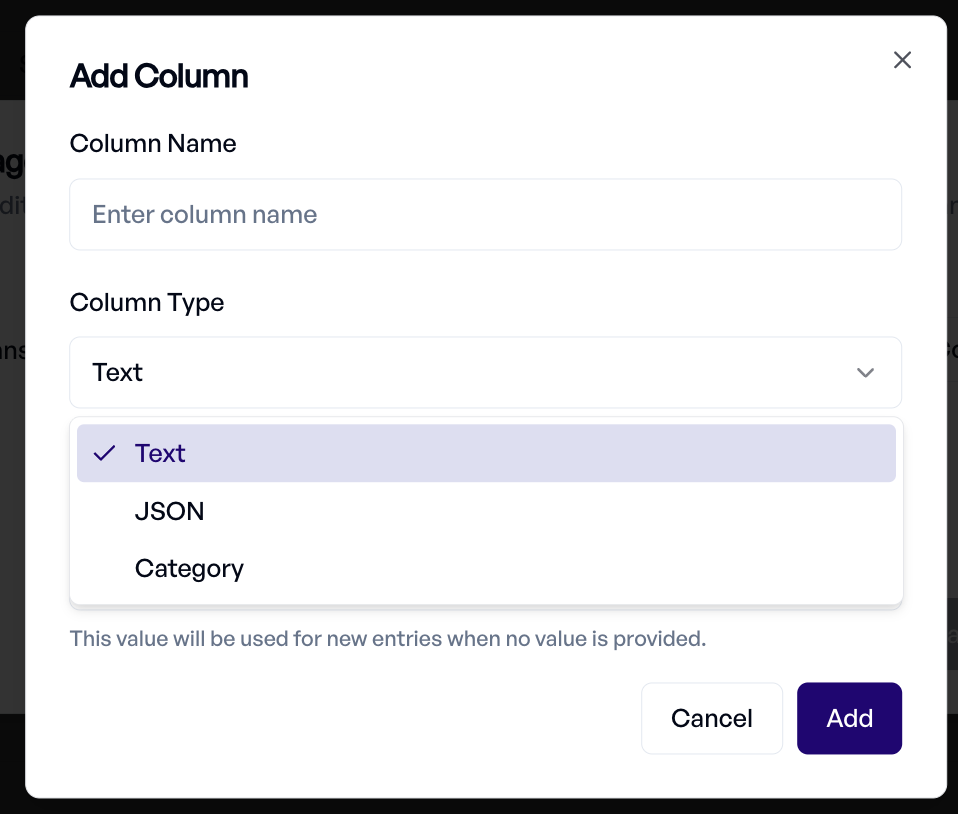
Task: Click the 'Enter column name' placeholder text
Action: (205, 215)
